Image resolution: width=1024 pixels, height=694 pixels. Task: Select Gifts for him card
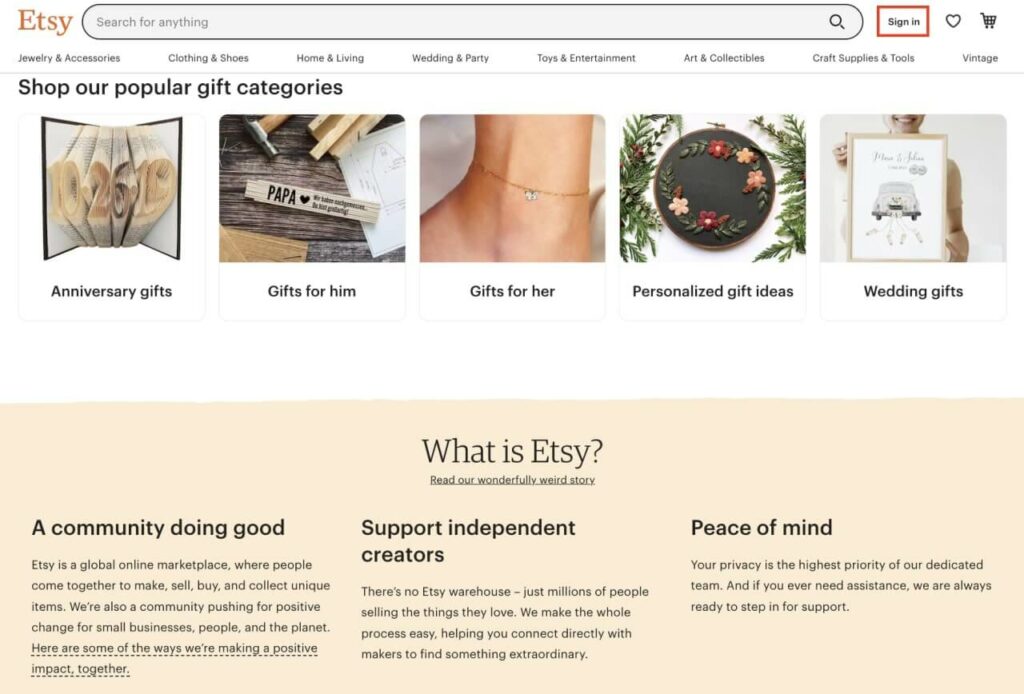tap(312, 217)
